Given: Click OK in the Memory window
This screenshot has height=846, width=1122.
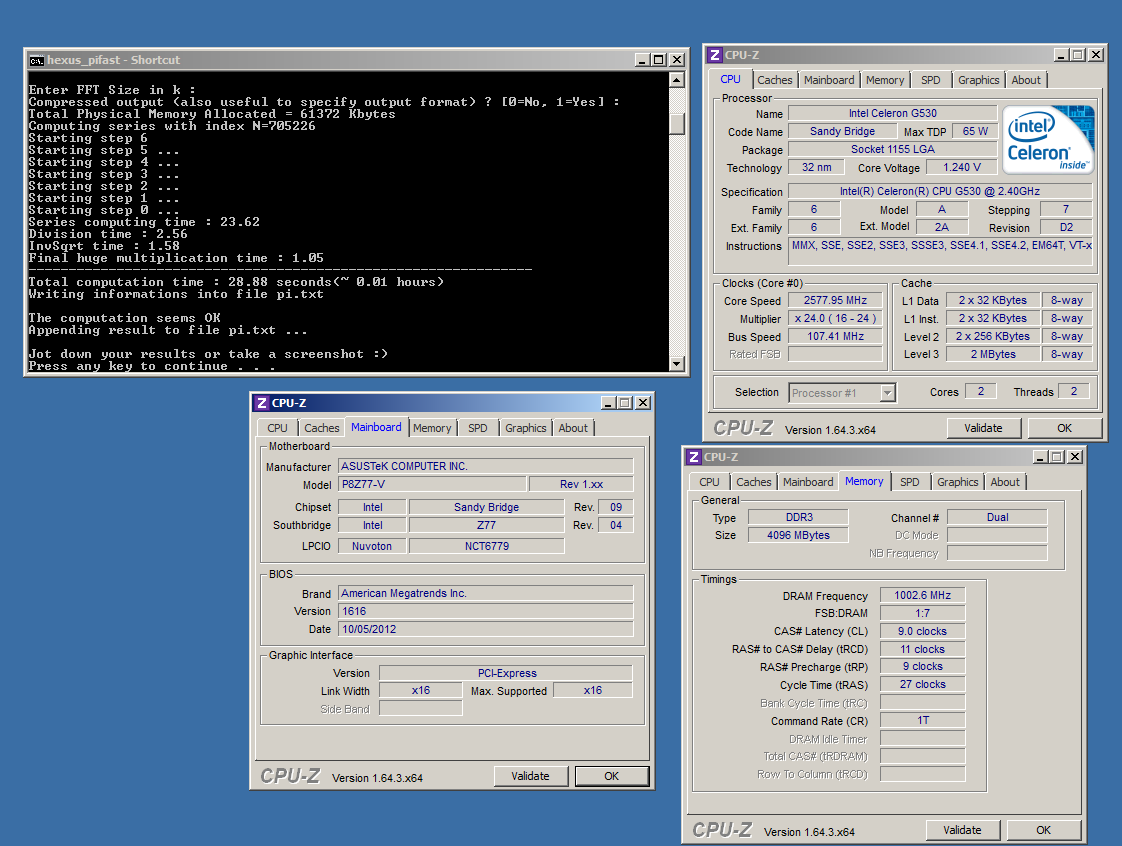Looking at the screenshot, I should (x=1043, y=830).
